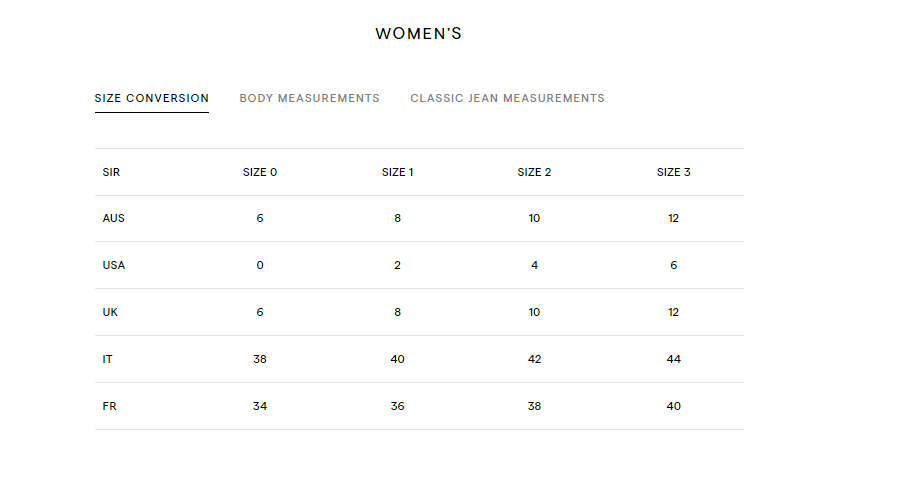This screenshot has width=905, height=499.
Task: Switch to the Body Measurements tab
Action: coord(309,98)
